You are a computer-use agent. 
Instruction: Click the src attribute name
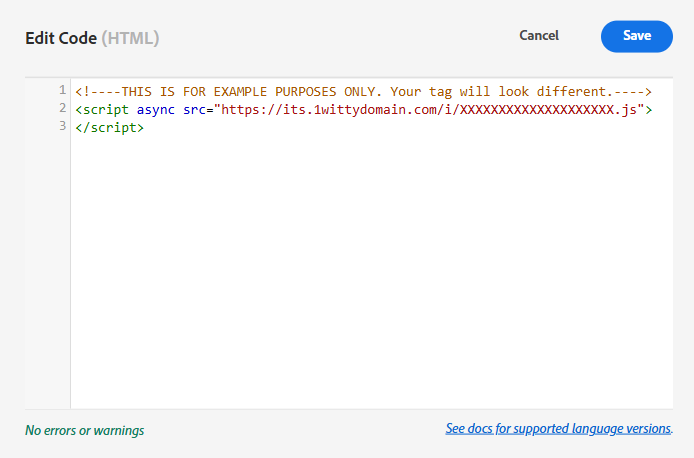coord(194,110)
